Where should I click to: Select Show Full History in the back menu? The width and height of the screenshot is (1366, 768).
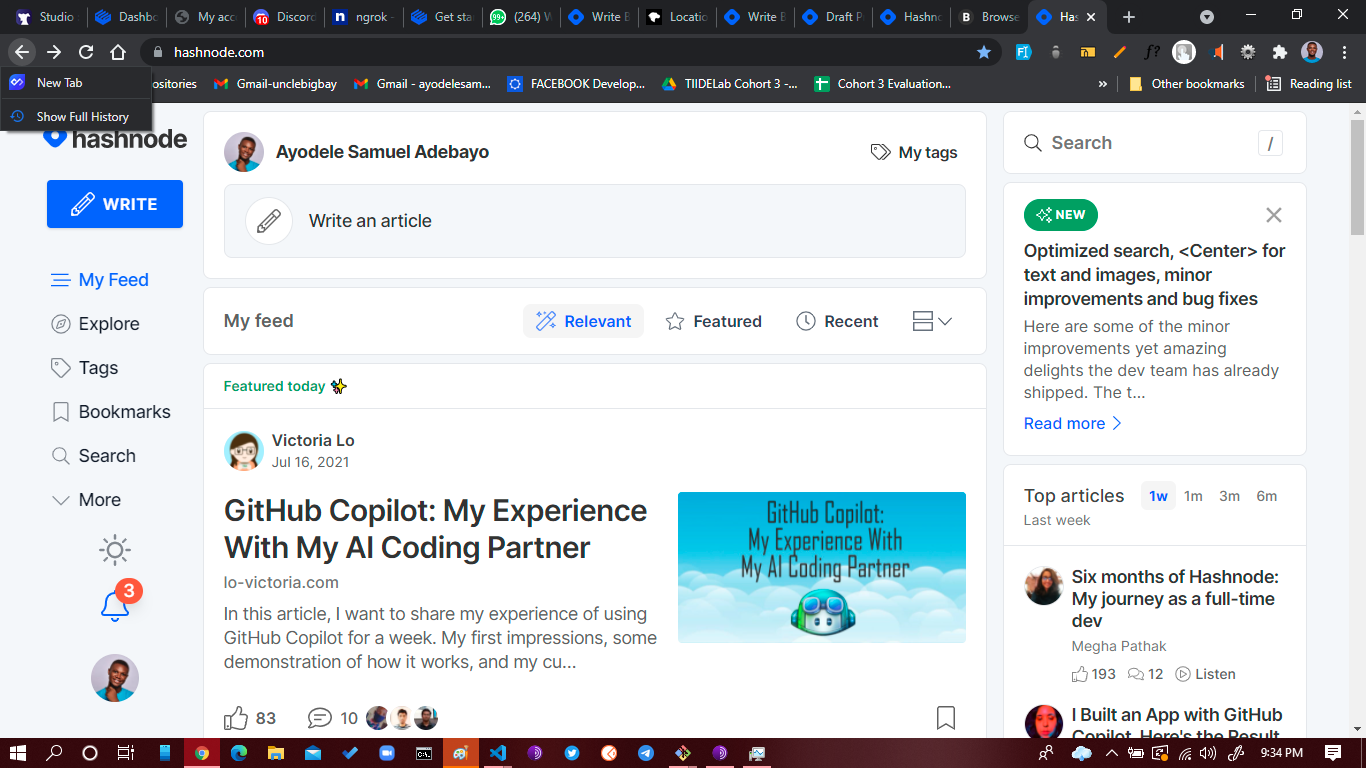point(76,117)
